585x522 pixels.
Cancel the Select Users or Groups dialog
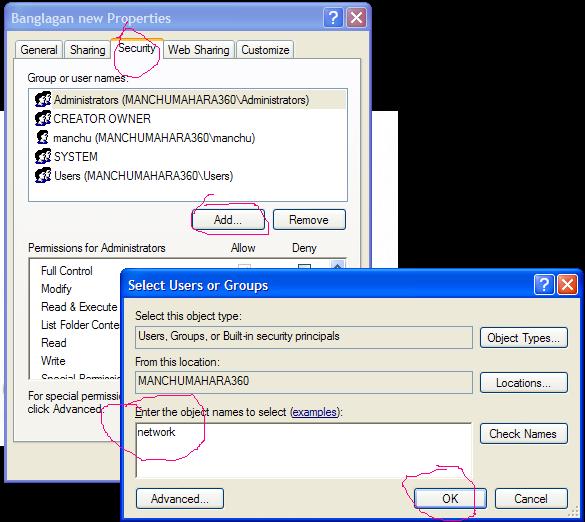[531, 499]
